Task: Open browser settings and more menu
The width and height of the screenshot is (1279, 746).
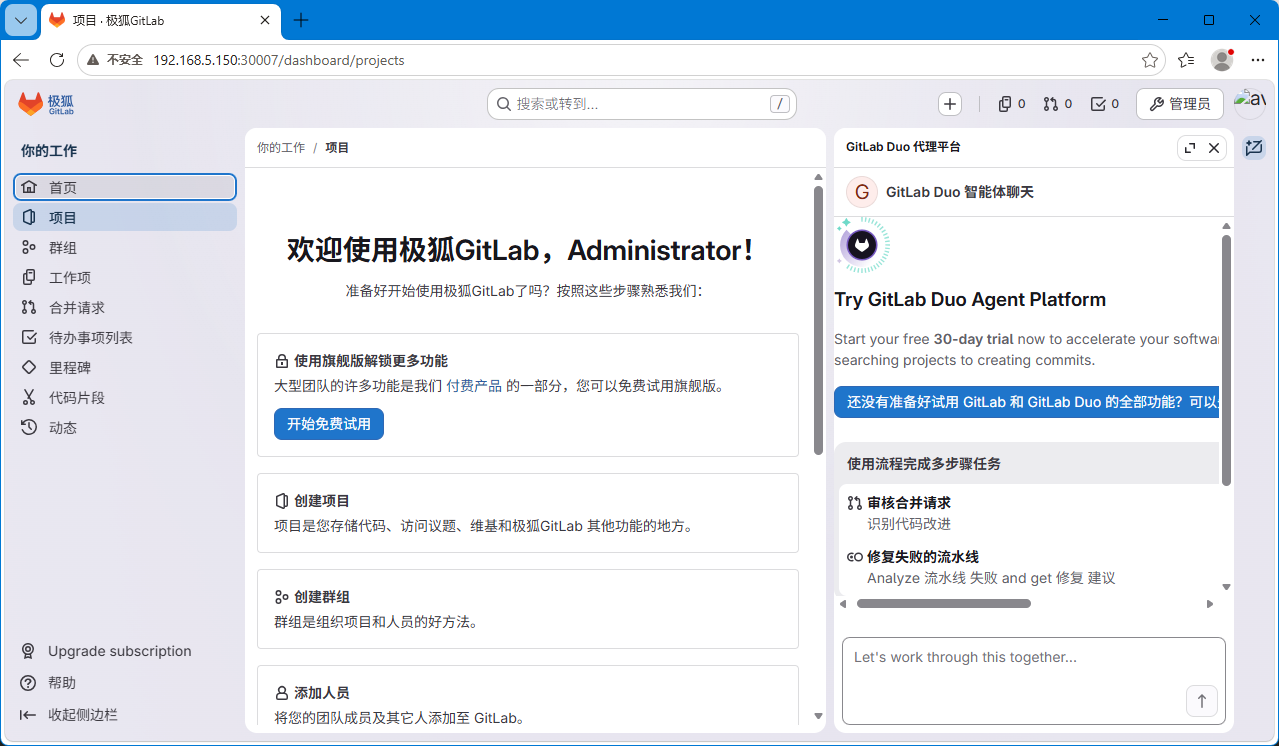Action: coord(1258,60)
